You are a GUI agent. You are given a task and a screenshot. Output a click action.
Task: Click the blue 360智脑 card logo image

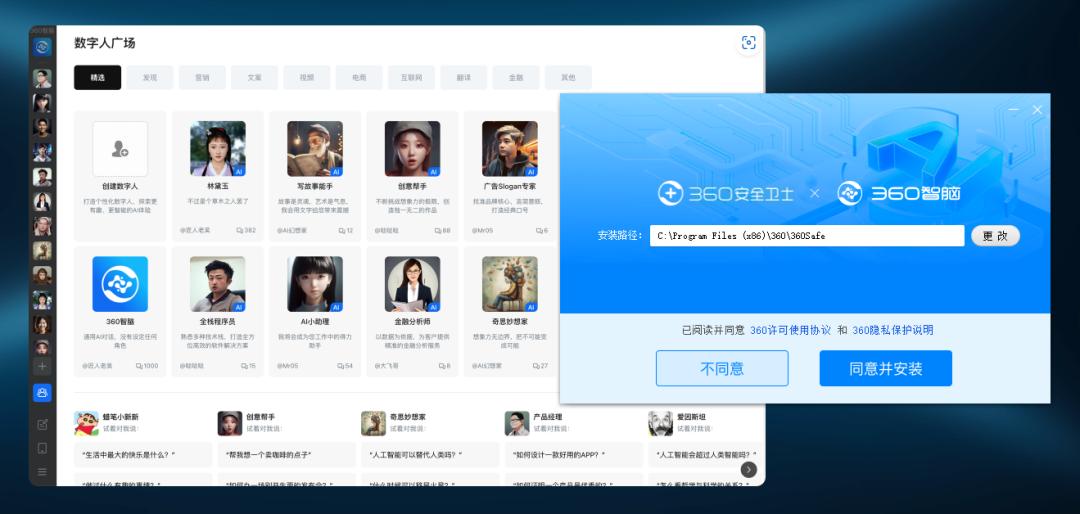(120, 284)
